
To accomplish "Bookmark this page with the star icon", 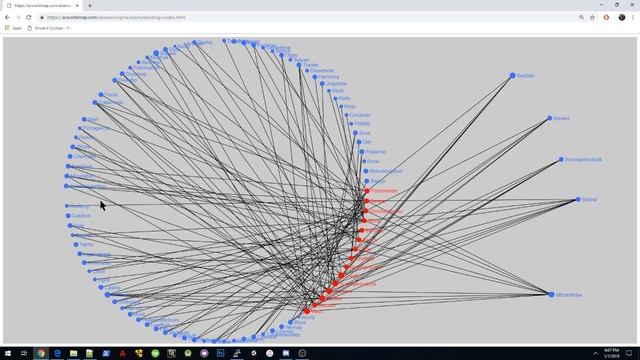I will [592, 18].
